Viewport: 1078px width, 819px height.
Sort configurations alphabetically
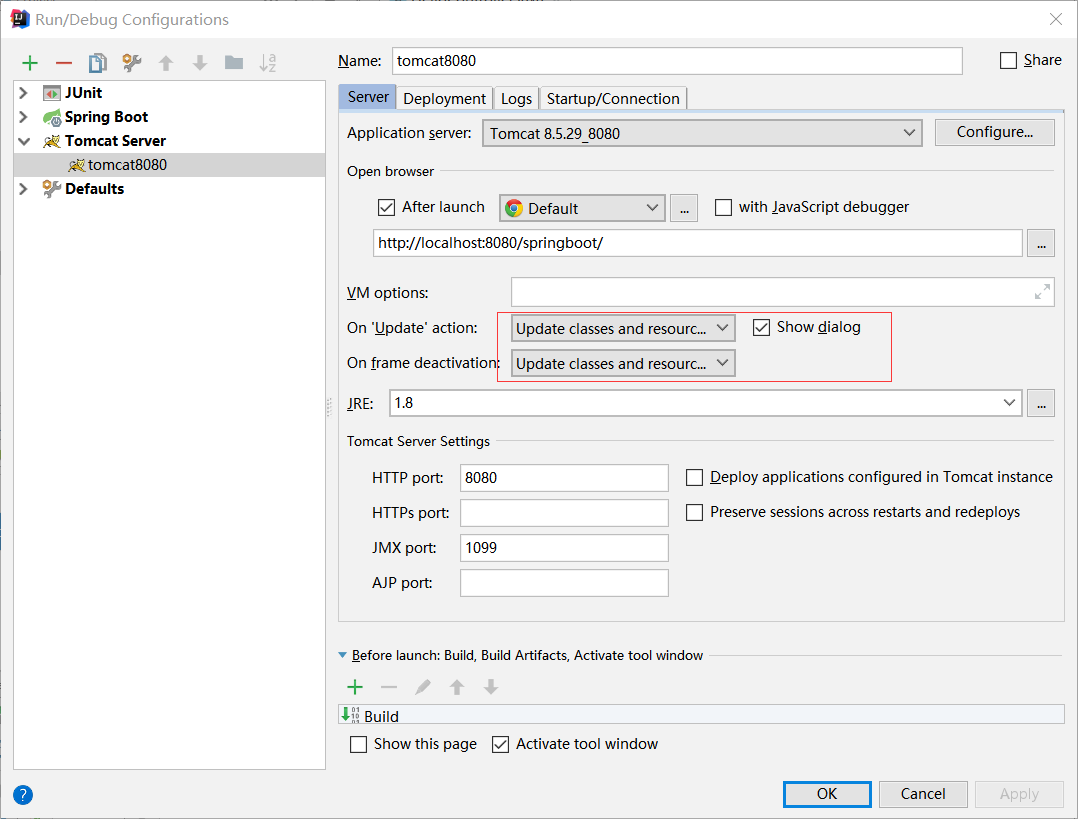[267, 63]
